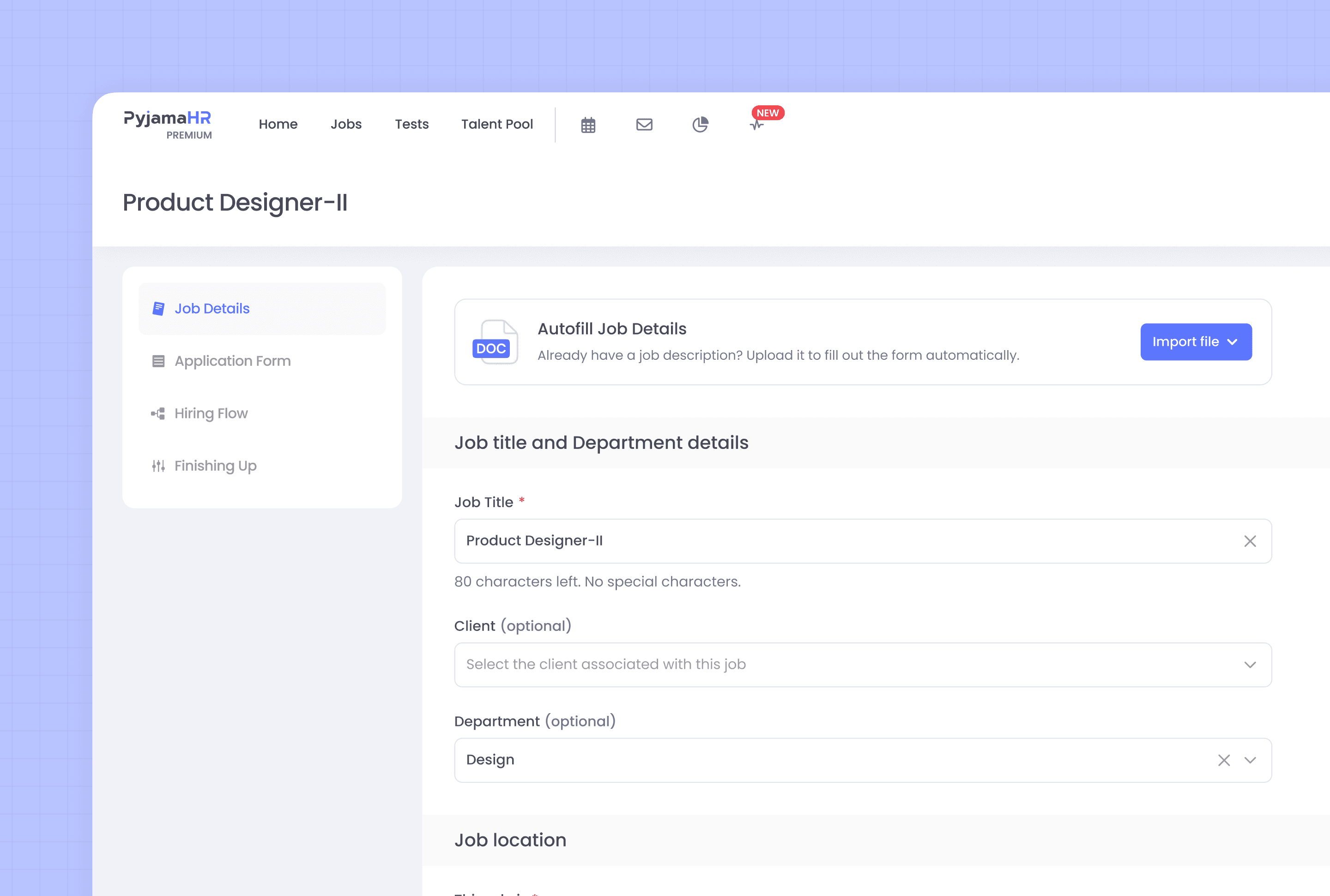Open the pie chart reports icon

pyautogui.click(x=700, y=124)
